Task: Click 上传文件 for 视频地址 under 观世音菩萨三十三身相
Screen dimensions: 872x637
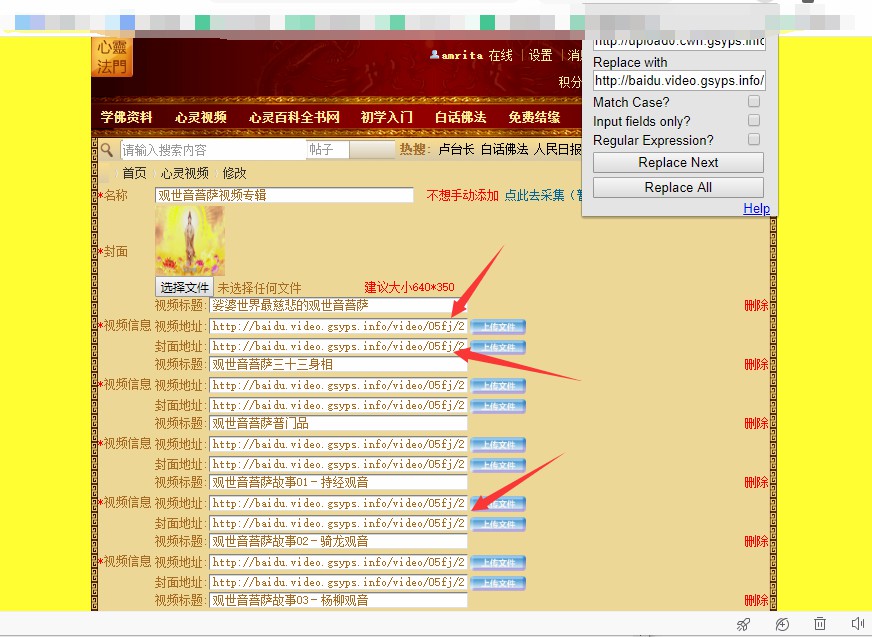Action: 498,386
